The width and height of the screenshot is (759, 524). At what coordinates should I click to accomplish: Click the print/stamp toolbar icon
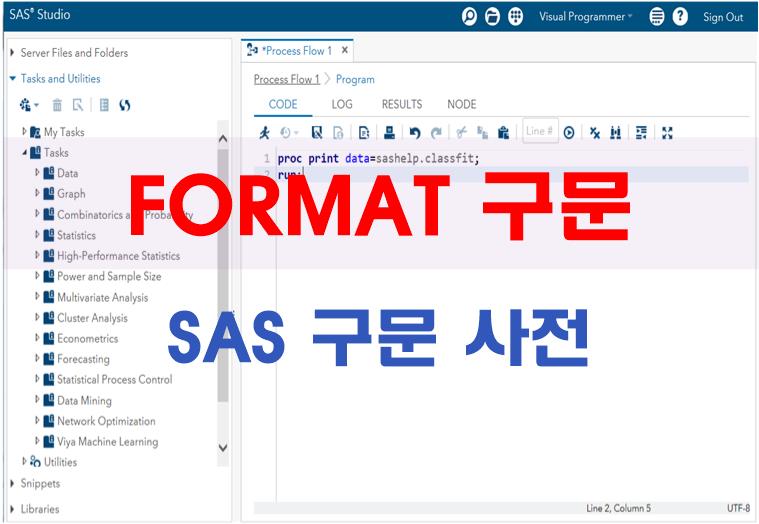389,132
